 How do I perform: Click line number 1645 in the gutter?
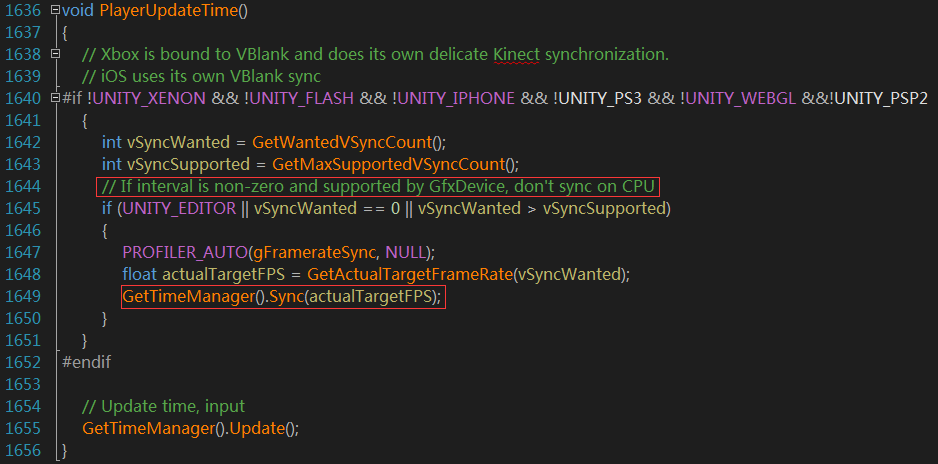pos(22,209)
